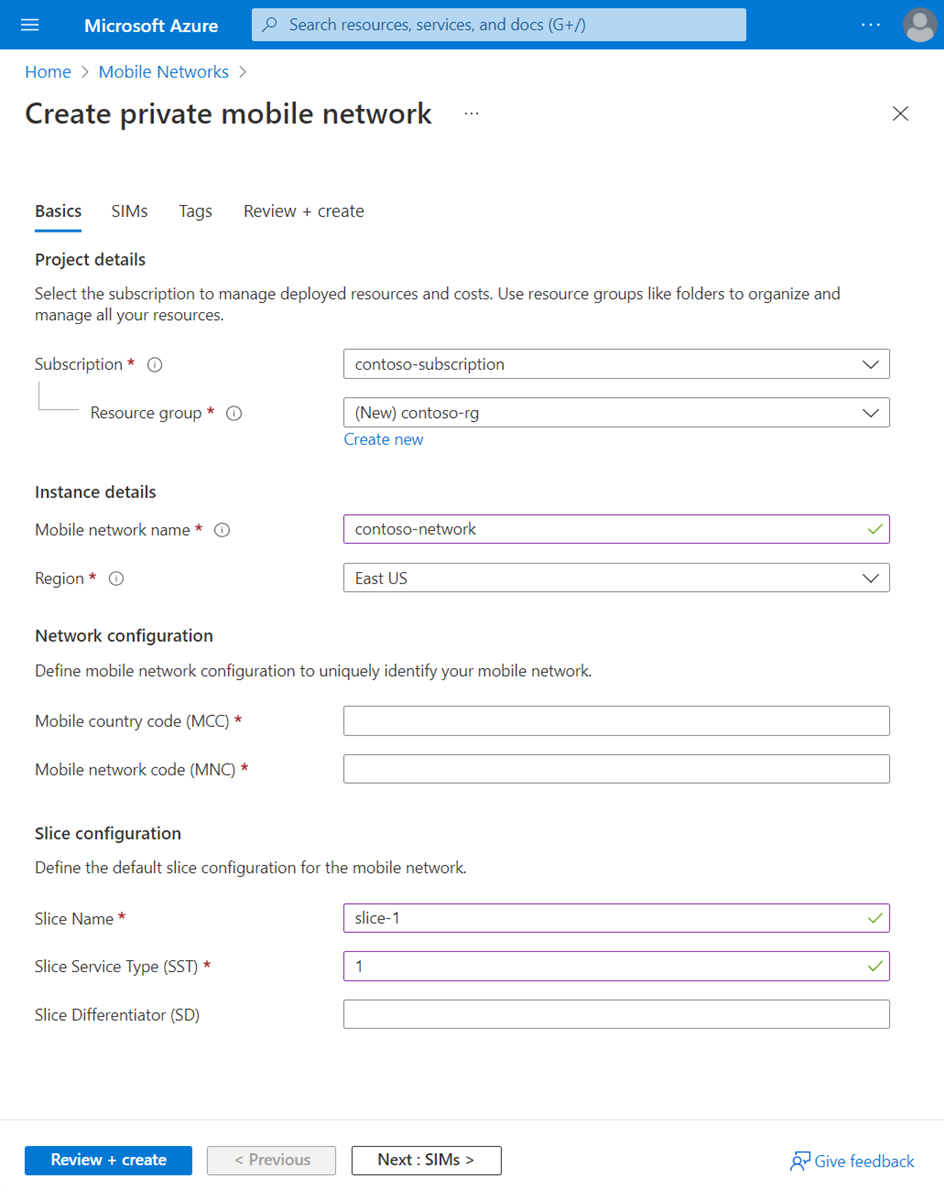
Task: Click the Review + create button
Action: pos(108,1160)
